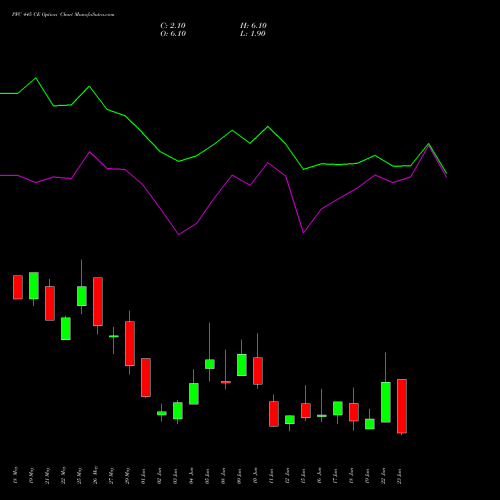Viewport: 500px width, 500px height.
Task: Click the high value H: 6.10
Action: 253,26
